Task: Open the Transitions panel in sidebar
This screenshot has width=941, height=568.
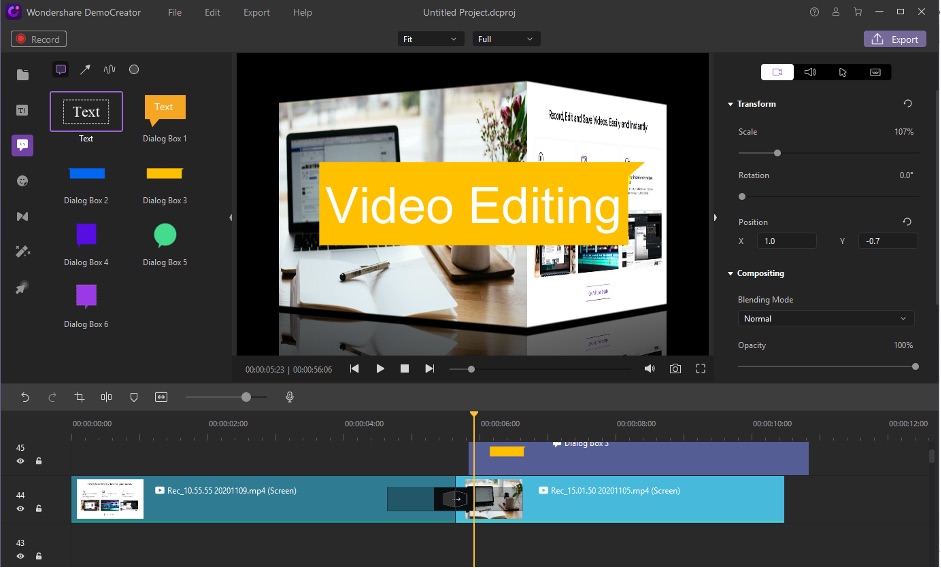Action: [23, 216]
